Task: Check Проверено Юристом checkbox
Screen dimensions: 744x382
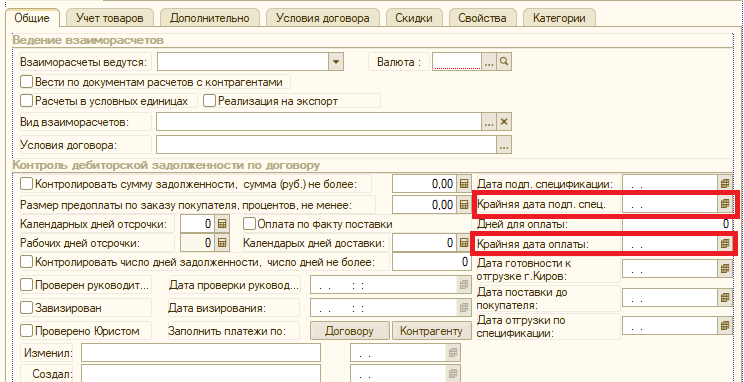Action: tap(27, 331)
